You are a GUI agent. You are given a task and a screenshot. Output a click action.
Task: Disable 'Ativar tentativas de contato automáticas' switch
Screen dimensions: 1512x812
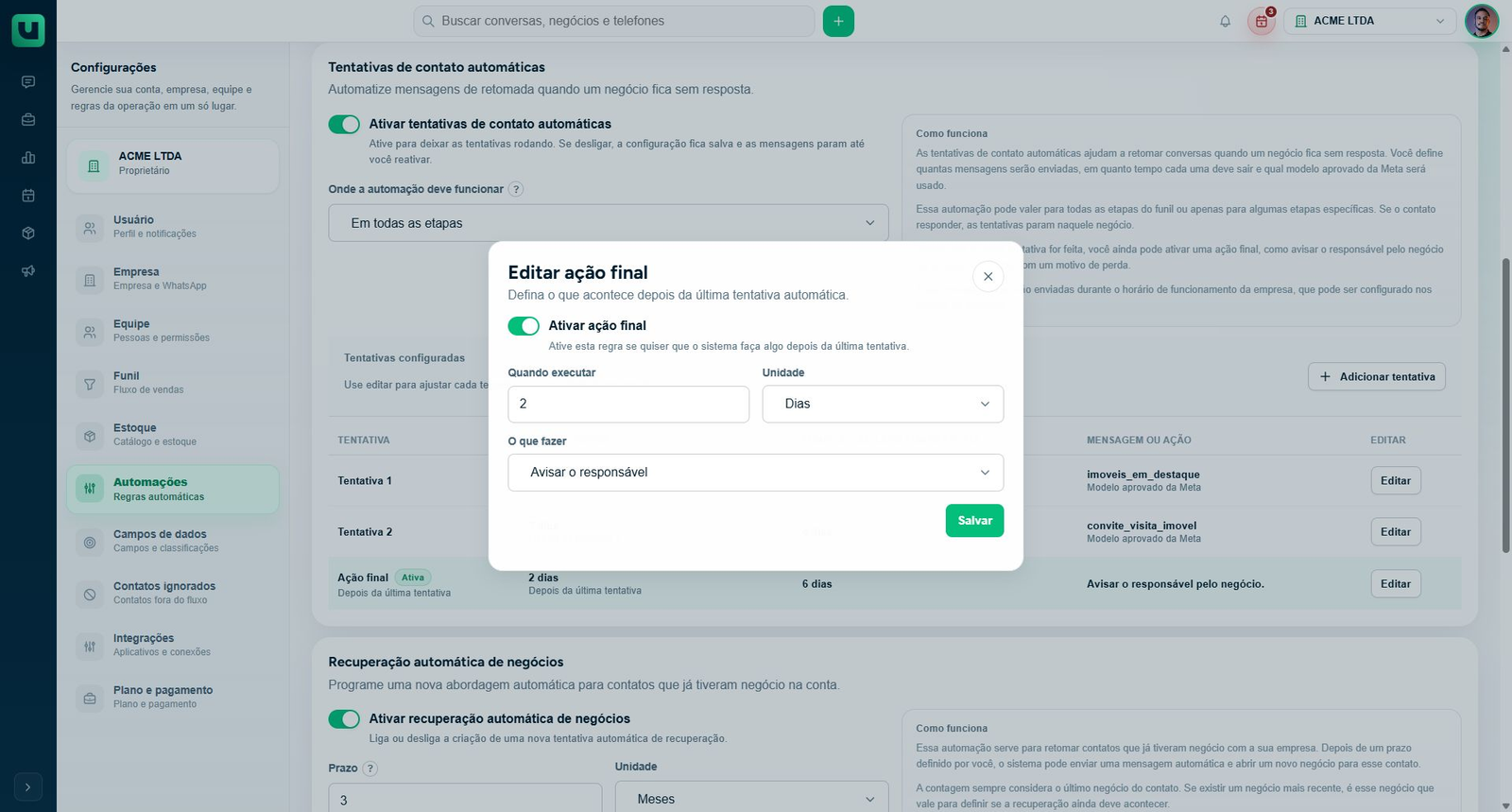tap(344, 125)
